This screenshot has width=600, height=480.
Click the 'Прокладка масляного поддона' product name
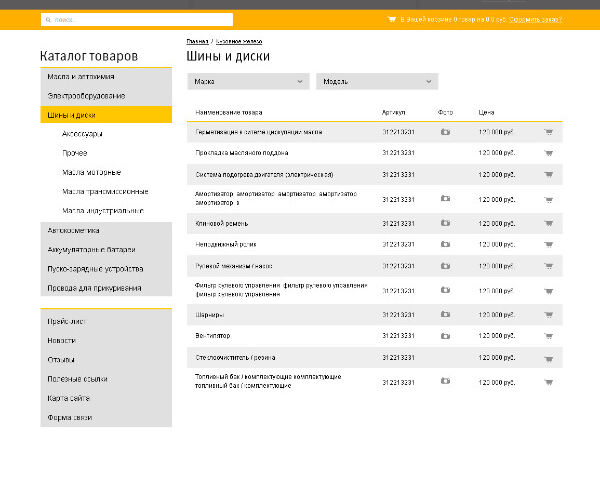(242, 153)
